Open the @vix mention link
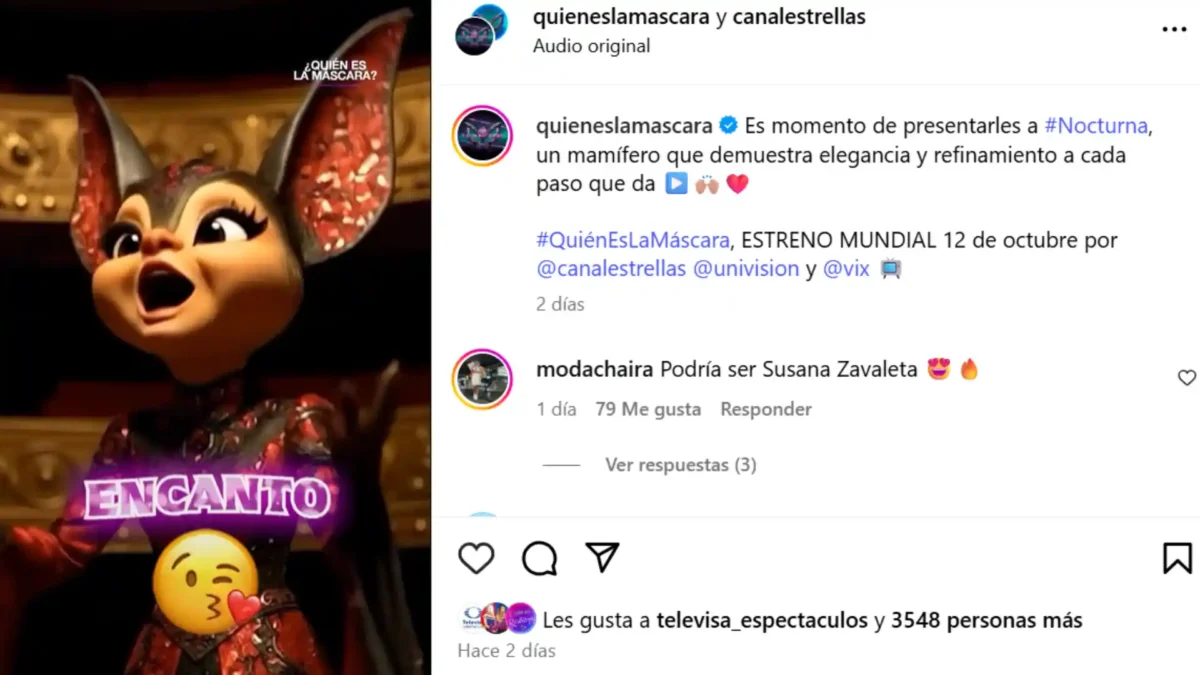This screenshot has height=675, width=1200. click(x=846, y=269)
